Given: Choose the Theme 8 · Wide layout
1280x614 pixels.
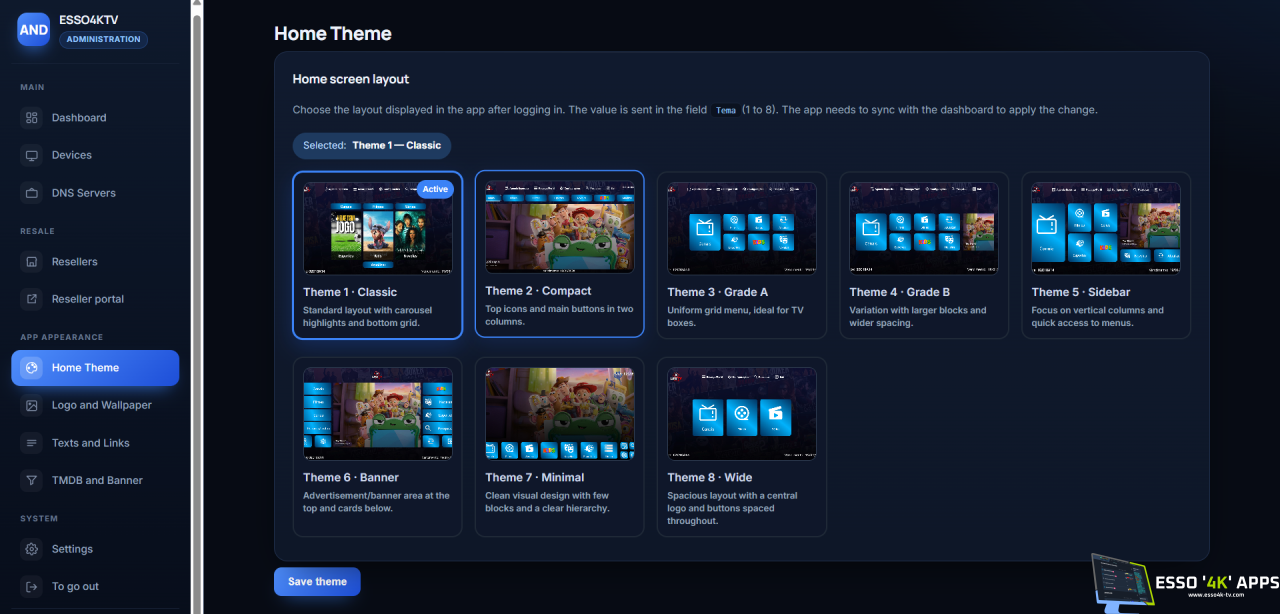Looking at the screenshot, I should coord(742,447).
